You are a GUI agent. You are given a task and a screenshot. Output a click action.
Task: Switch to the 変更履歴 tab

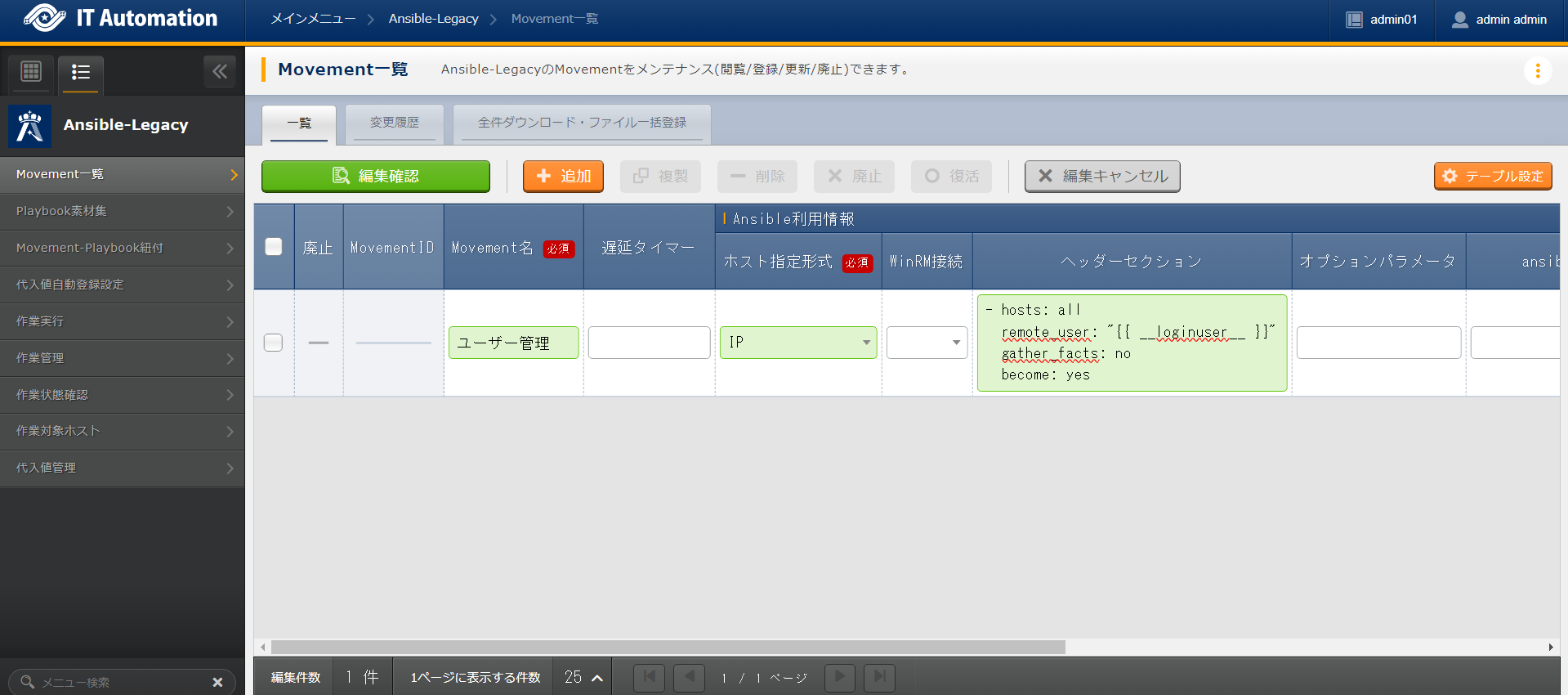(x=394, y=123)
